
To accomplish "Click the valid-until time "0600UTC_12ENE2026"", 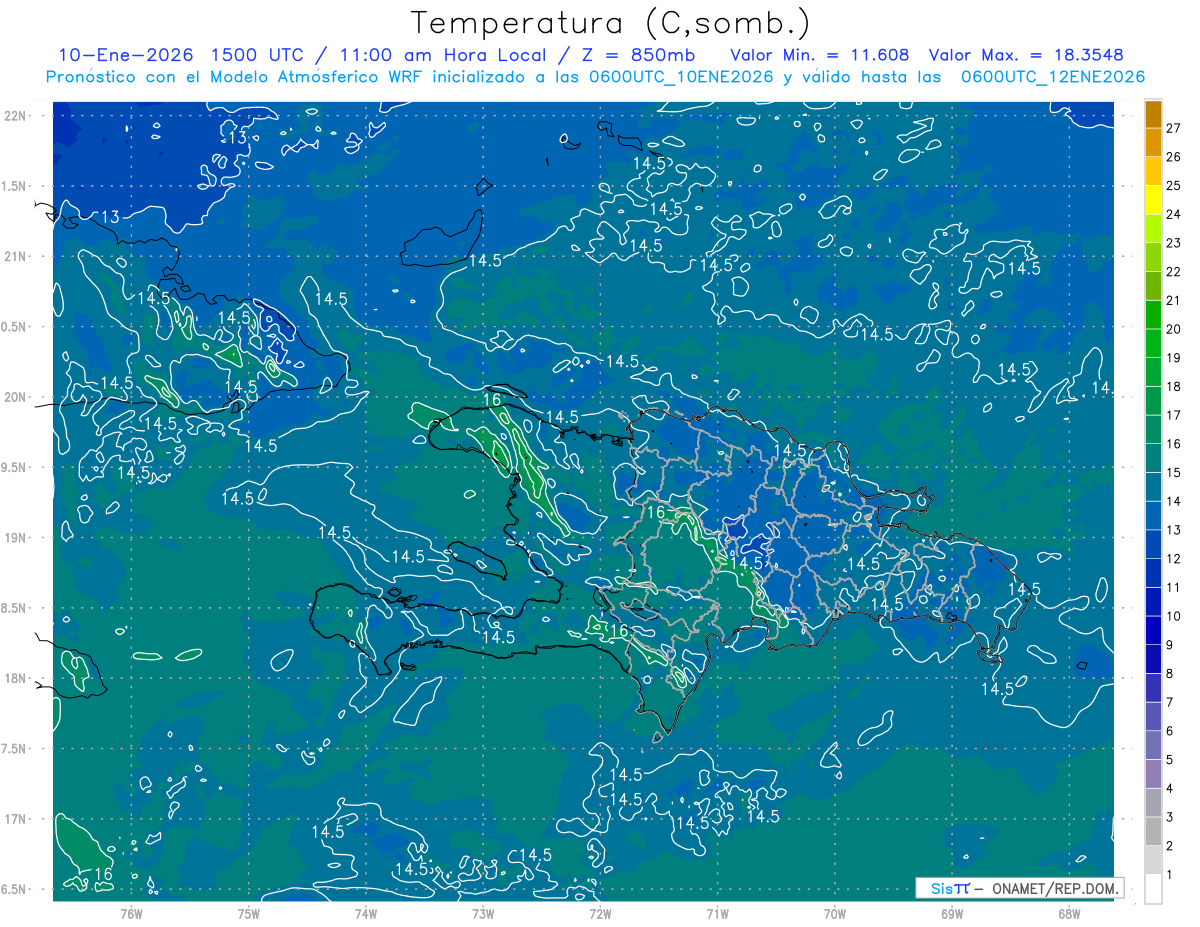I will point(1053,77).
